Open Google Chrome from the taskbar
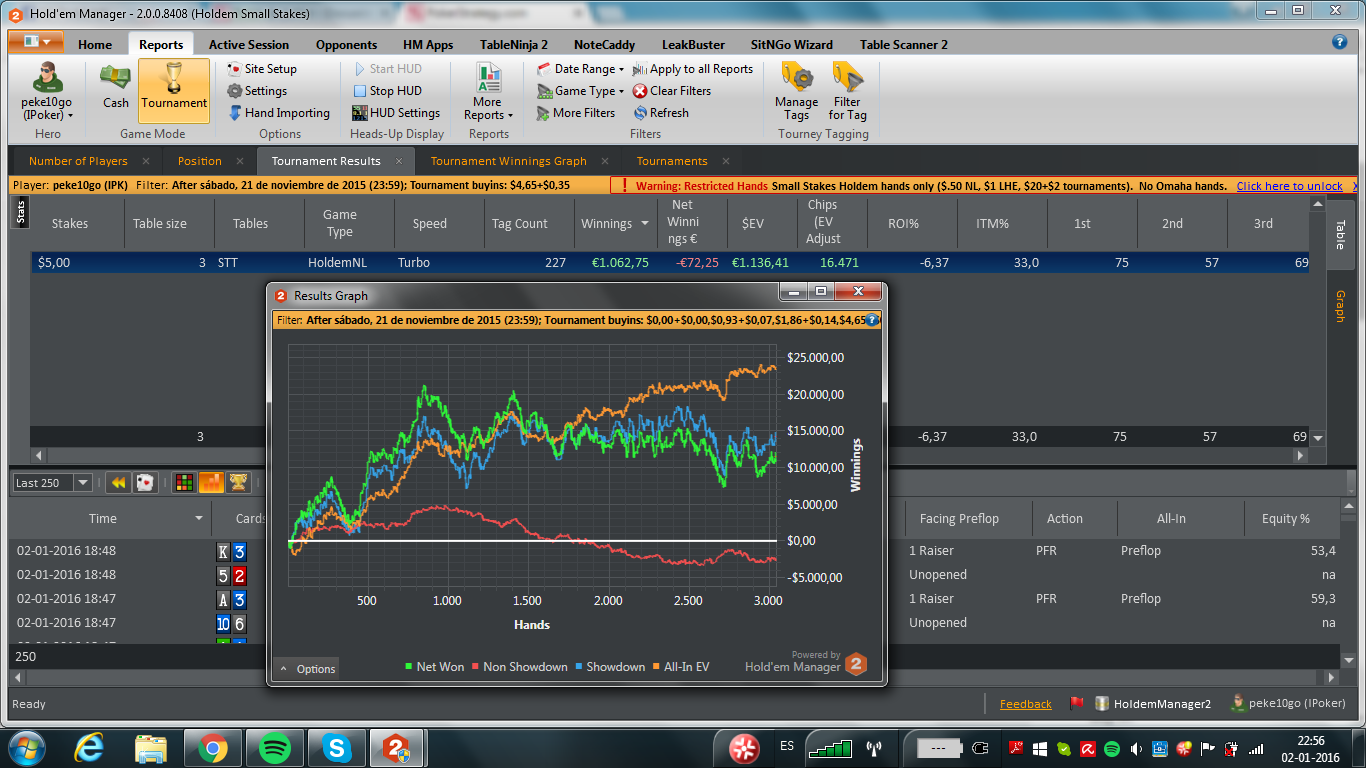 [x=212, y=747]
